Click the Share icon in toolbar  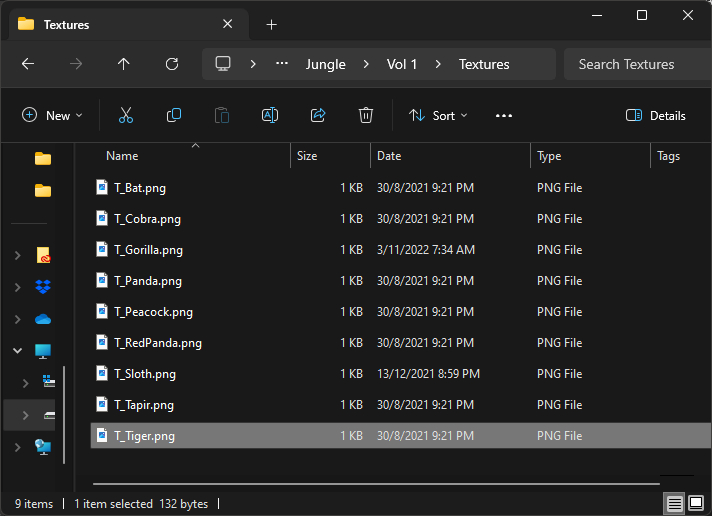pos(318,115)
